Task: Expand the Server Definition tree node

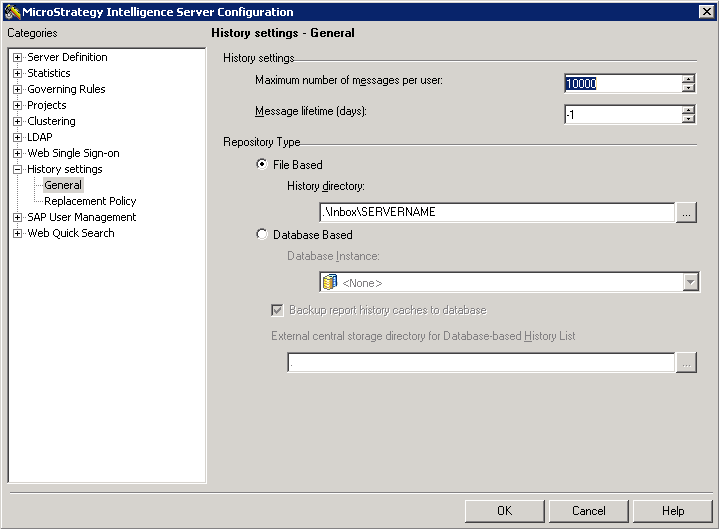Action: [17, 57]
